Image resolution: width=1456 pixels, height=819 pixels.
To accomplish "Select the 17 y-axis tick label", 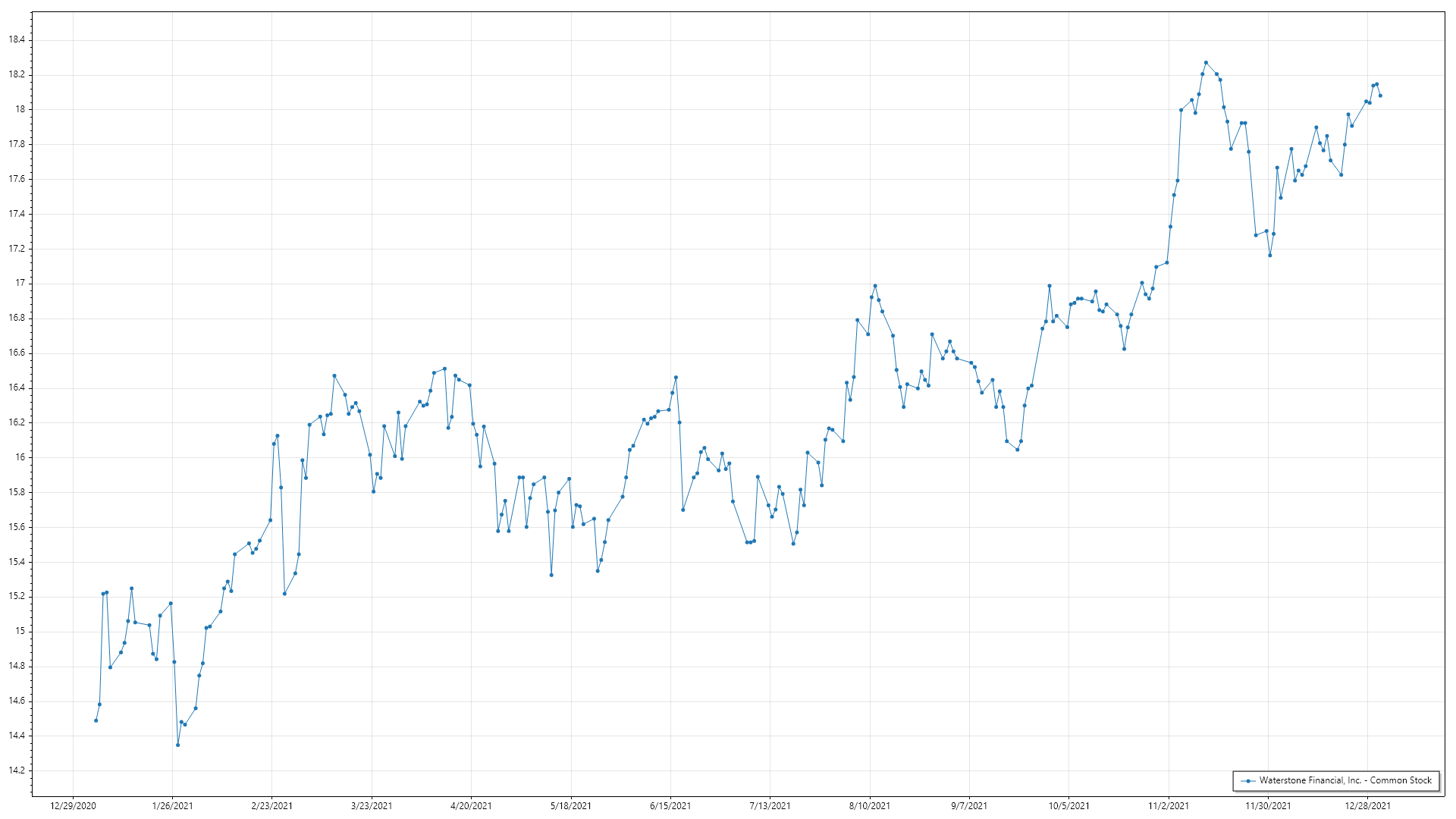I will coord(20,284).
